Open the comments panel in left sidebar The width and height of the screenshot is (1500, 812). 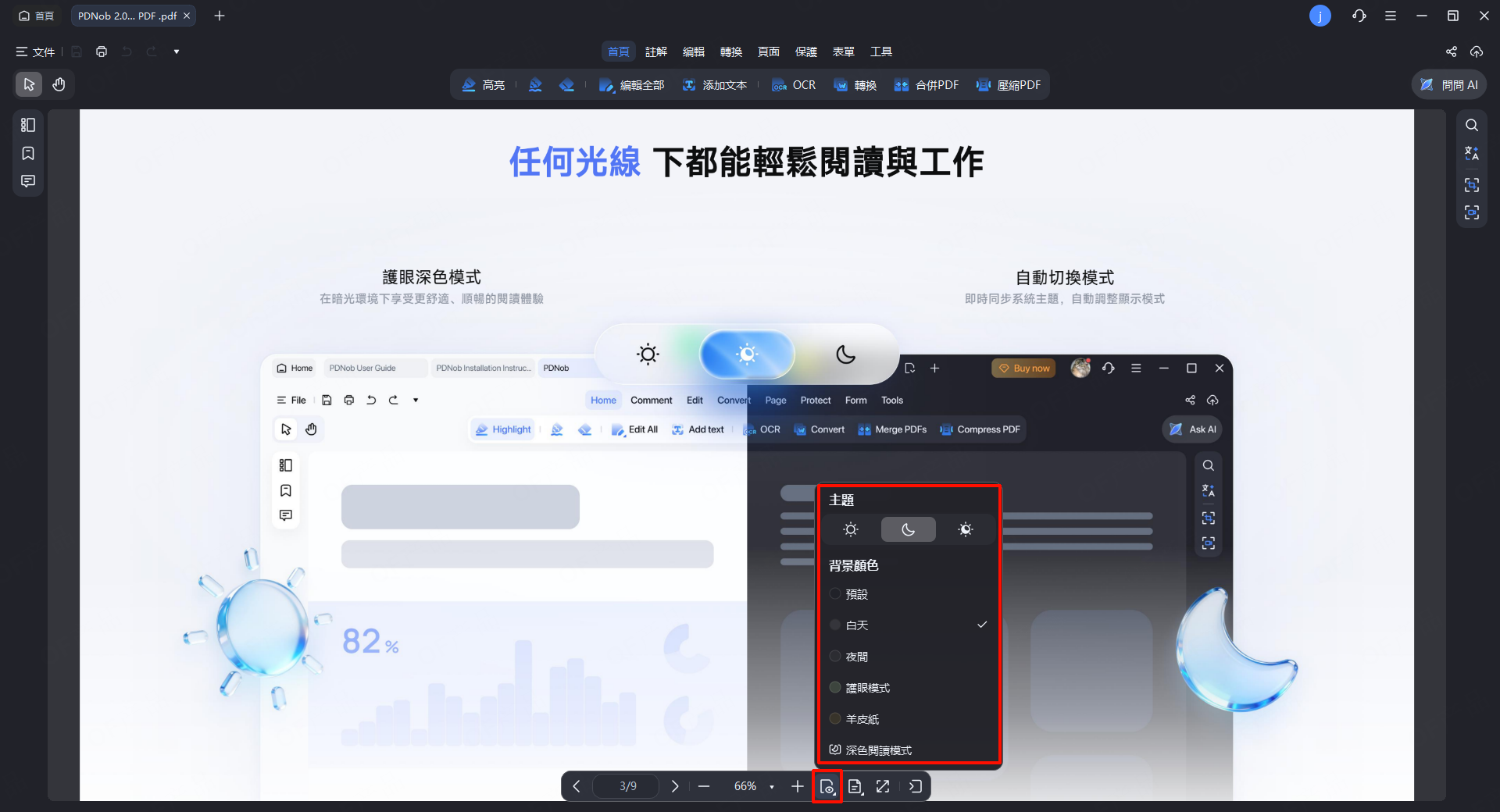click(x=28, y=181)
